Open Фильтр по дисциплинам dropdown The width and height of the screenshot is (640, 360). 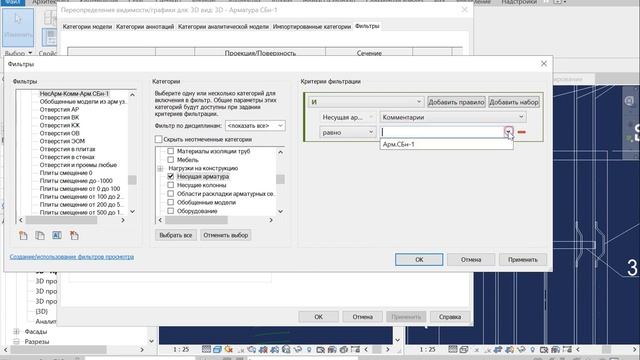pos(255,126)
